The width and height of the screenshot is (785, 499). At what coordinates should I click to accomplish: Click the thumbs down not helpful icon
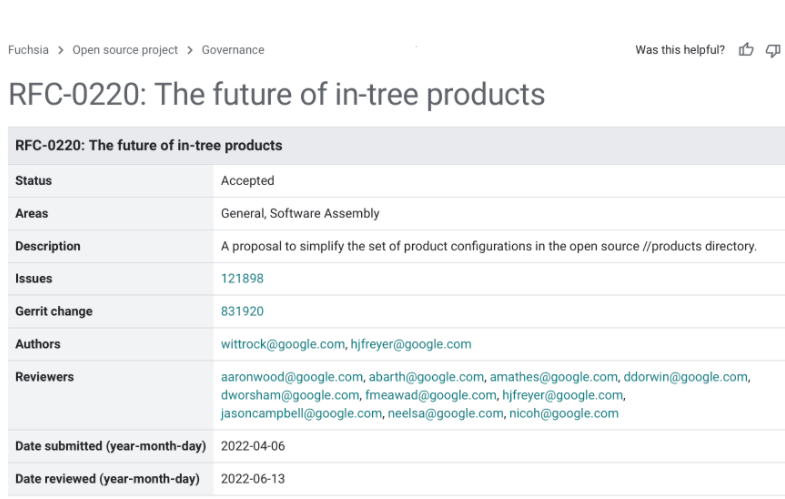tap(773, 50)
